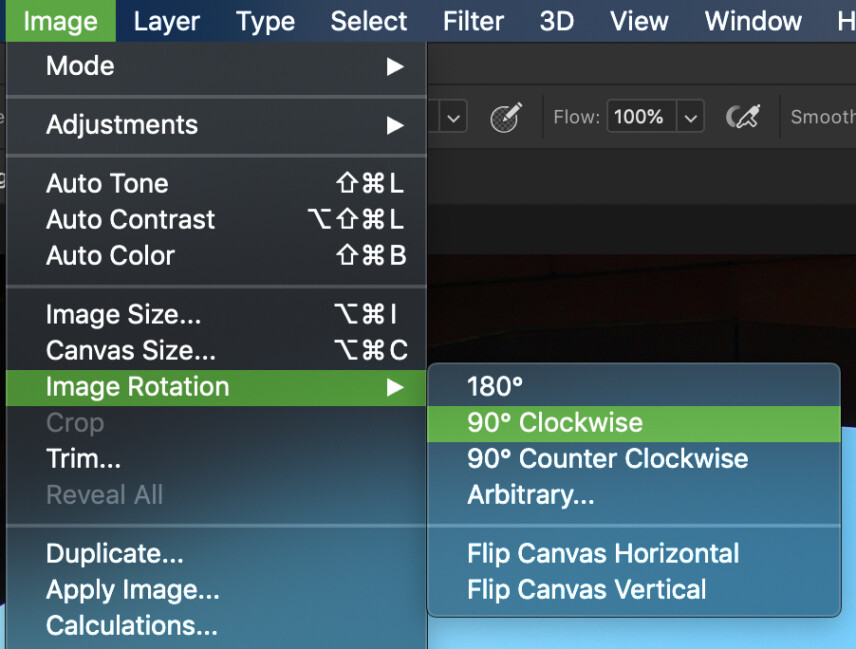This screenshot has height=649, width=856.
Task: Open the Select menu
Action: [368, 21]
